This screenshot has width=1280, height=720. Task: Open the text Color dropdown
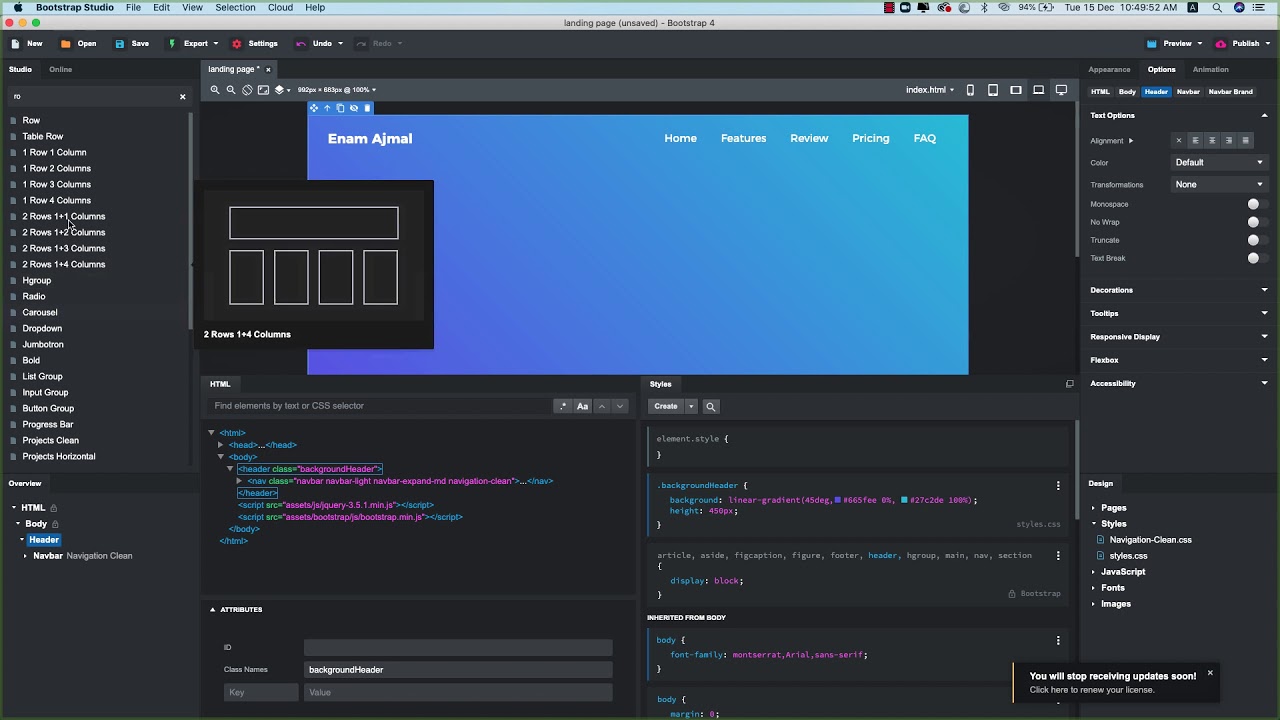pyautogui.click(x=1219, y=162)
